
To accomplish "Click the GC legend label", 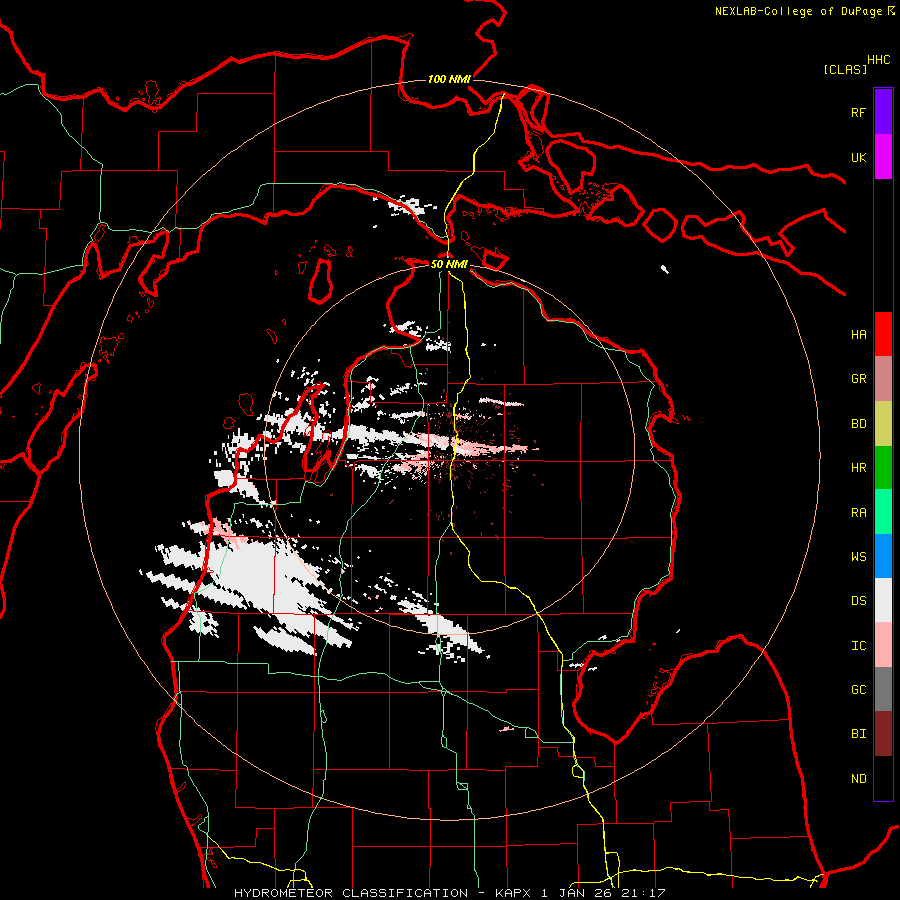I will 858,690.
